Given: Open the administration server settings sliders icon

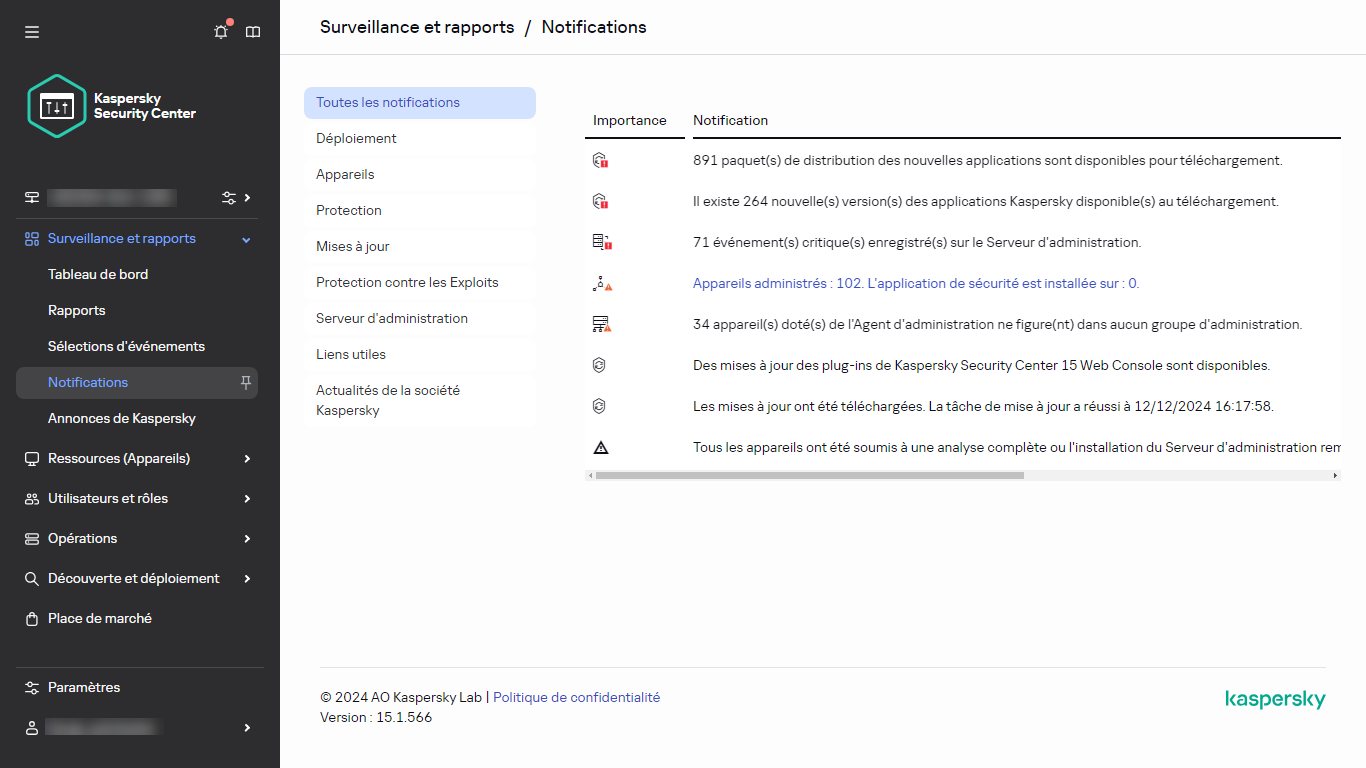Looking at the screenshot, I should (227, 197).
